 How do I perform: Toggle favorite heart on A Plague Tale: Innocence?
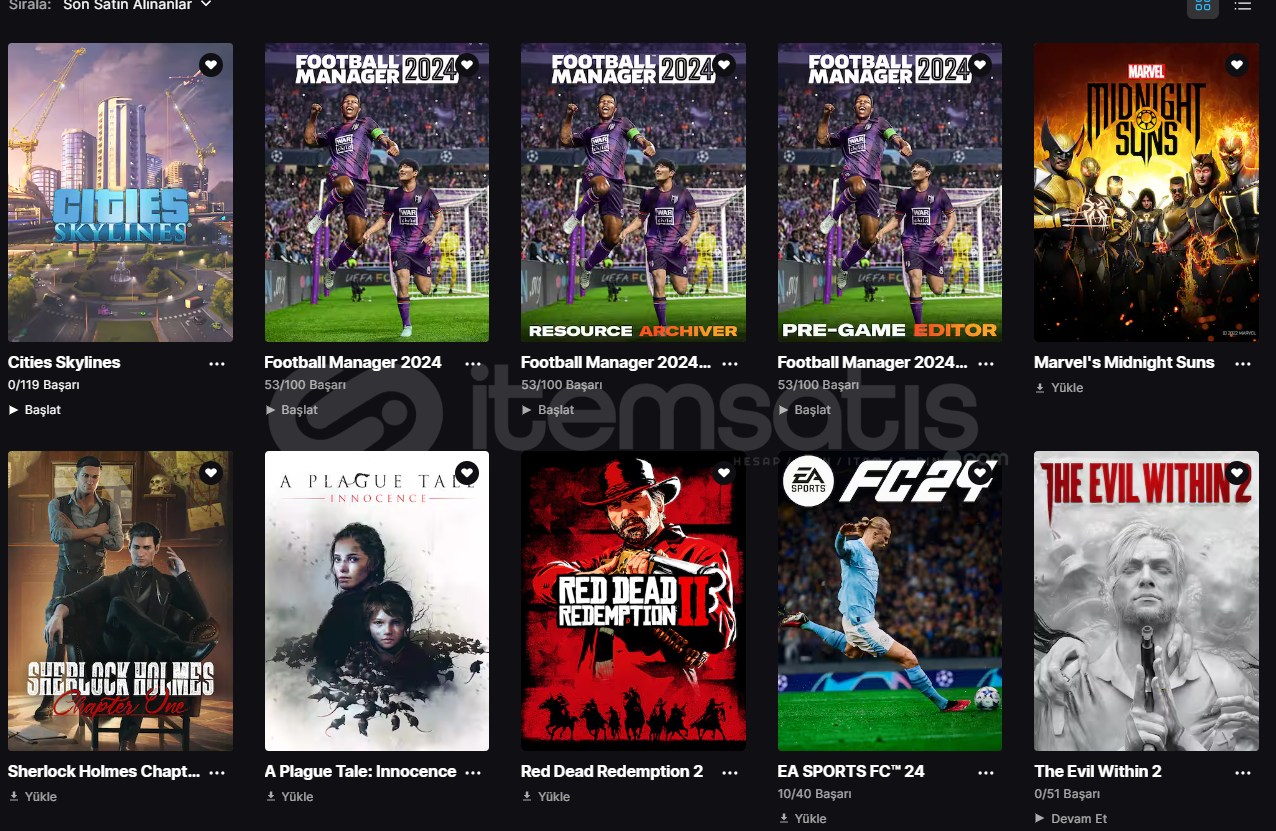click(467, 473)
